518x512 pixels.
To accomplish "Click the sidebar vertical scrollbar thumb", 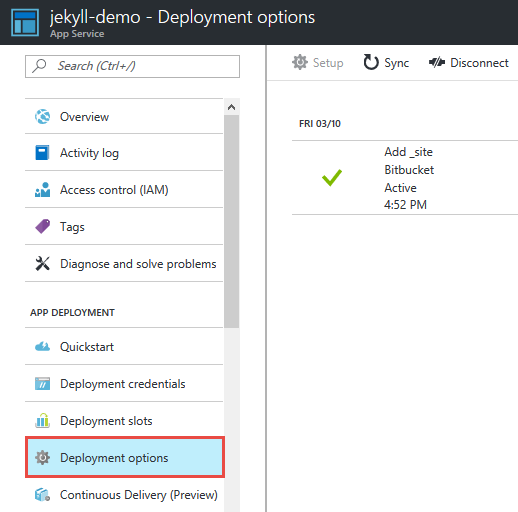I will pyautogui.click(x=231, y=221).
